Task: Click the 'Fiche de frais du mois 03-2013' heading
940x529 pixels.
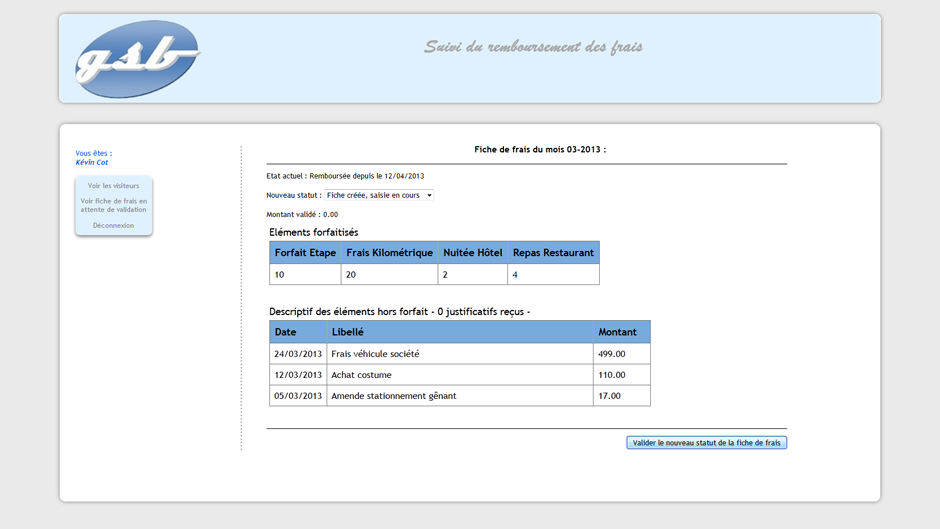Action: point(540,149)
